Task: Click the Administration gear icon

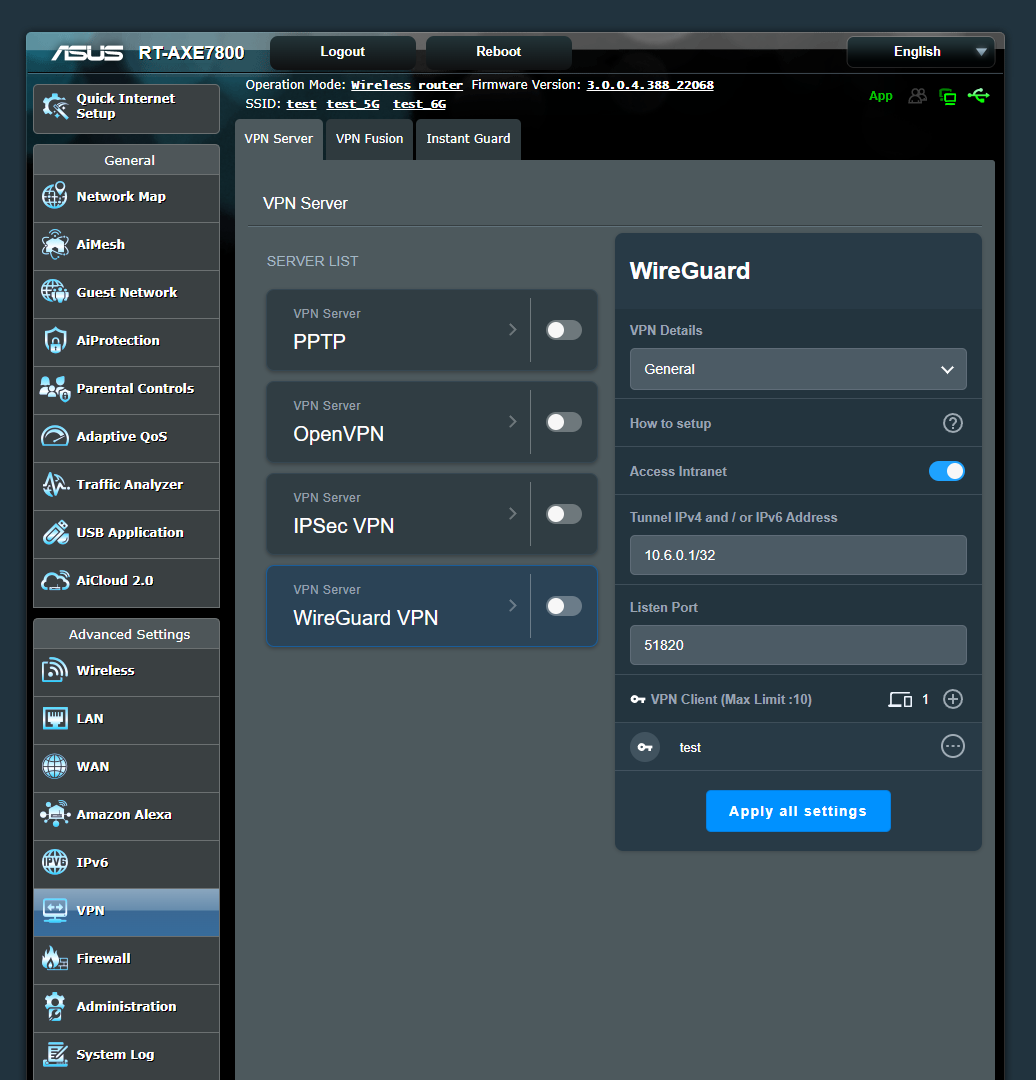Action: (55, 1006)
